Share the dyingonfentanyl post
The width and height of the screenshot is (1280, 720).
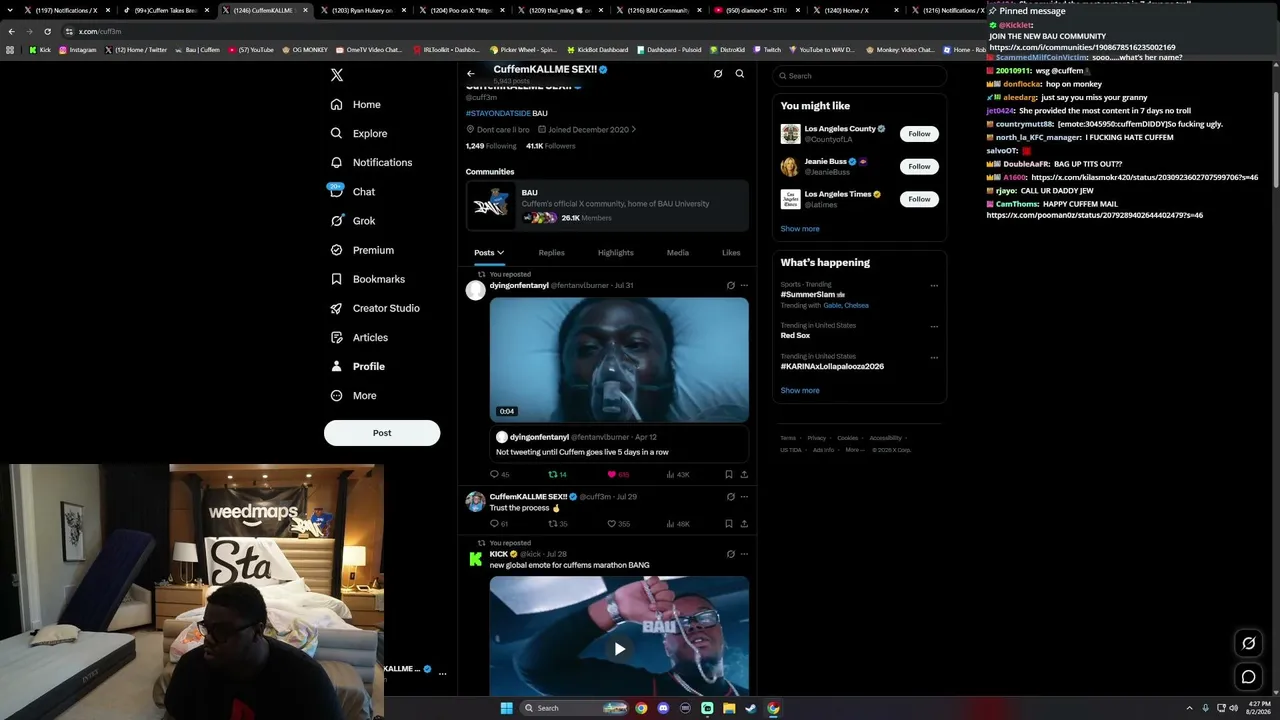tap(744, 474)
